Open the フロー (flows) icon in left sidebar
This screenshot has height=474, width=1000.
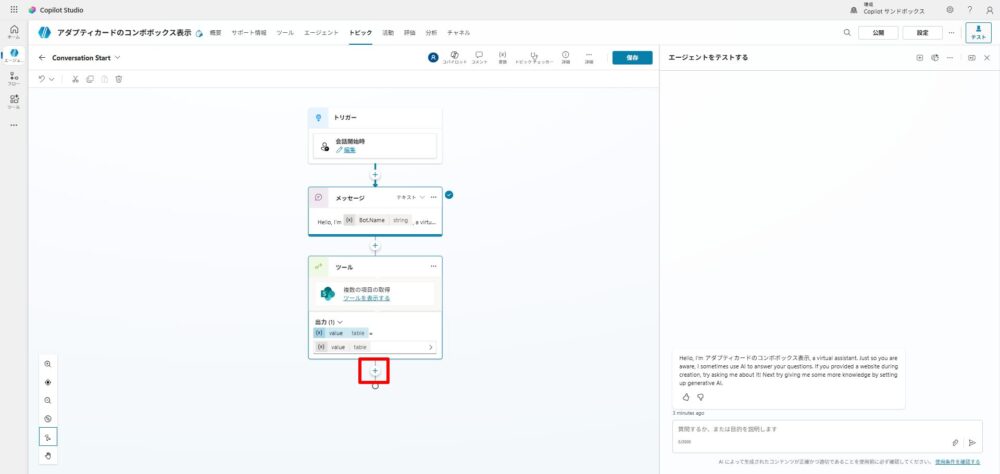click(x=14, y=78)
